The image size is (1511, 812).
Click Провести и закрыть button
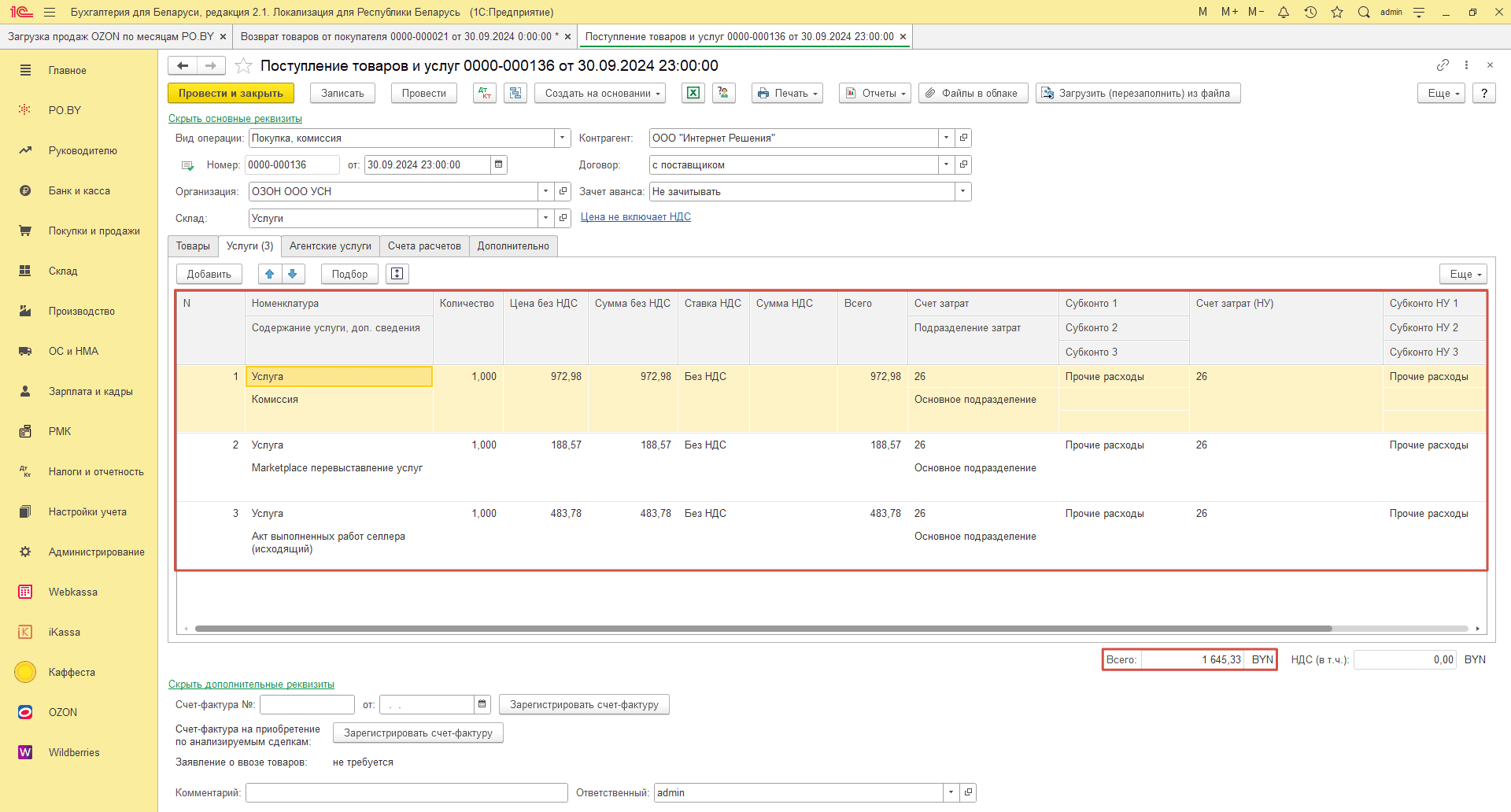coord(231,93)
